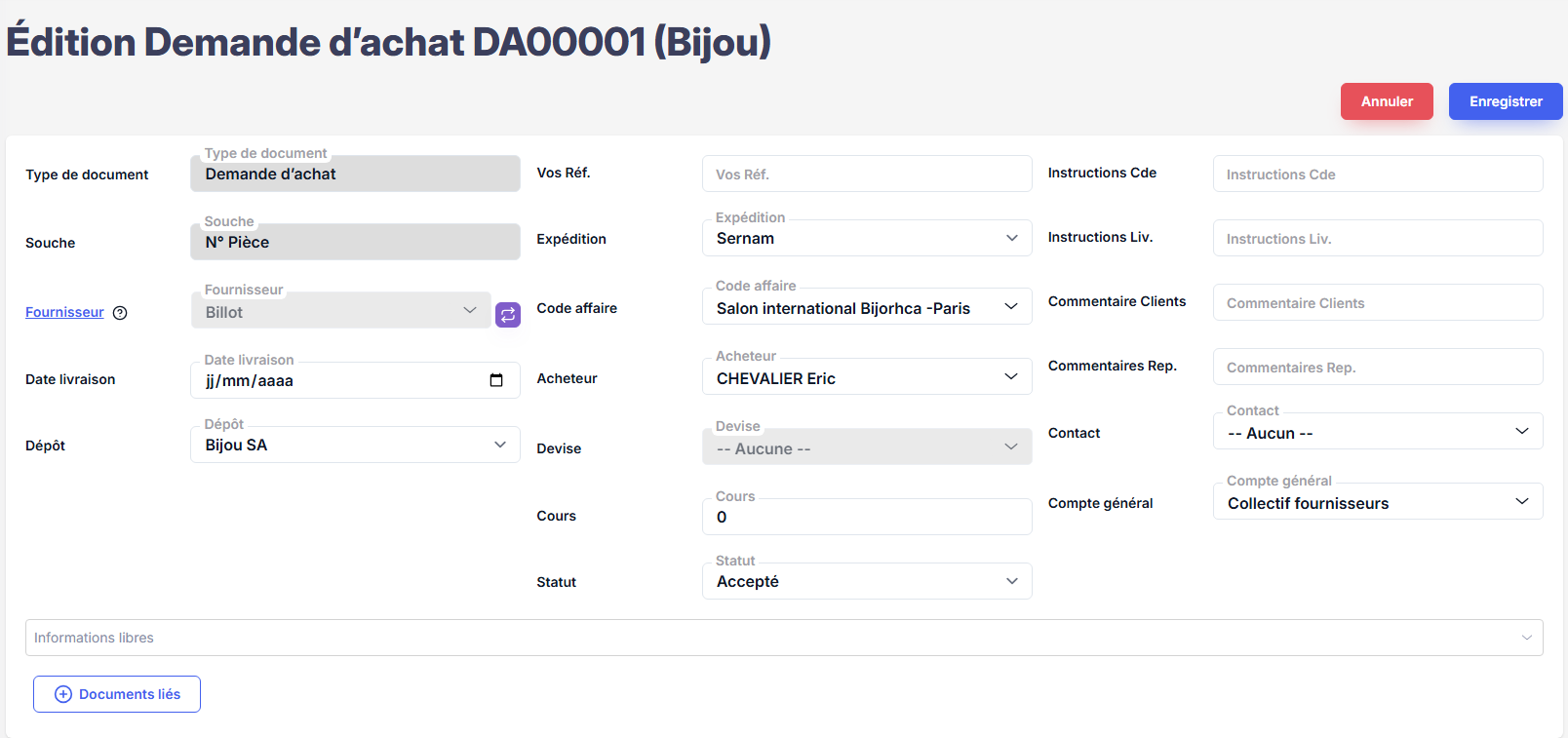Image resolution: width=1568 pixels, height=738 pixels.
Task: Open the Expédition dropdown showing Sernam
Action: click(x=866, y=238)
